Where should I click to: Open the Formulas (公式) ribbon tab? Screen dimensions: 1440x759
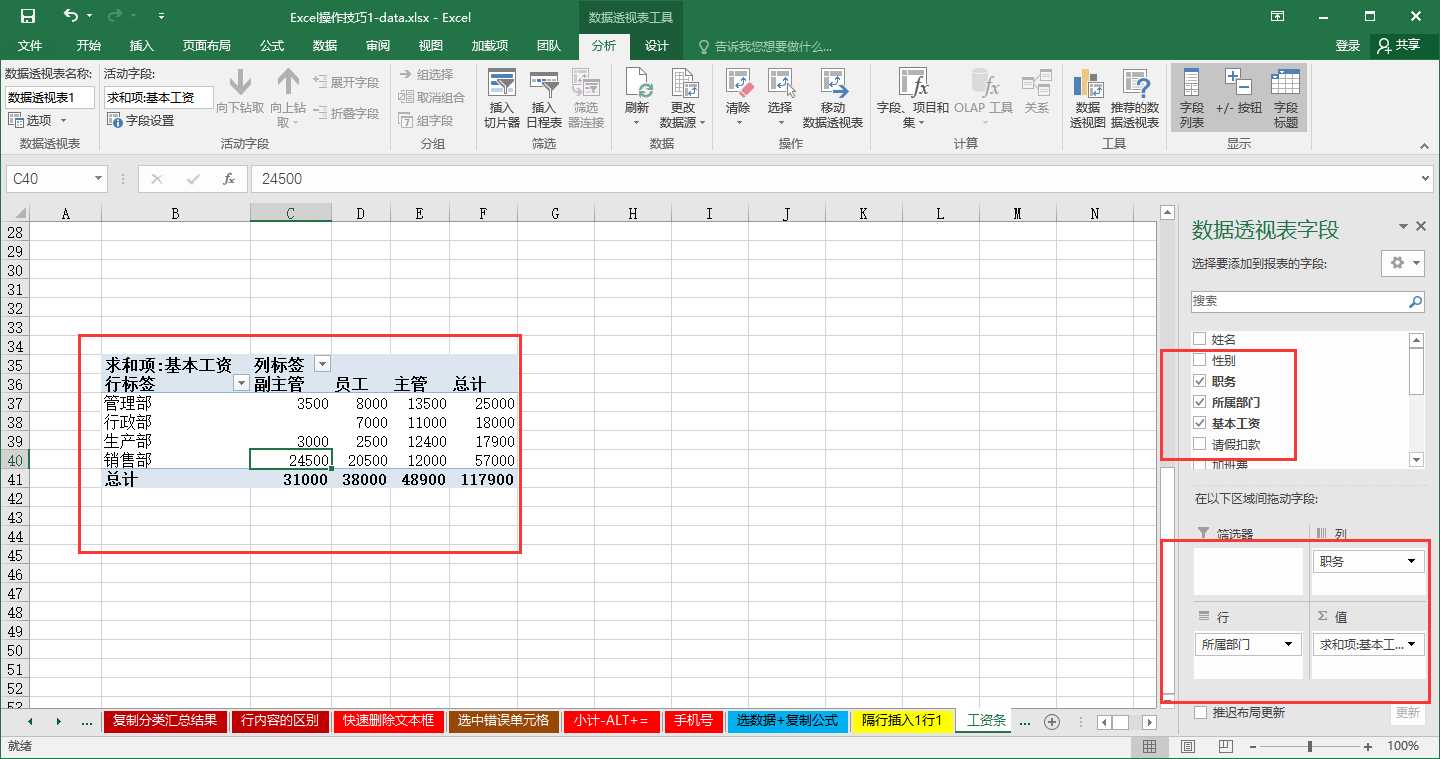point(272,46)
